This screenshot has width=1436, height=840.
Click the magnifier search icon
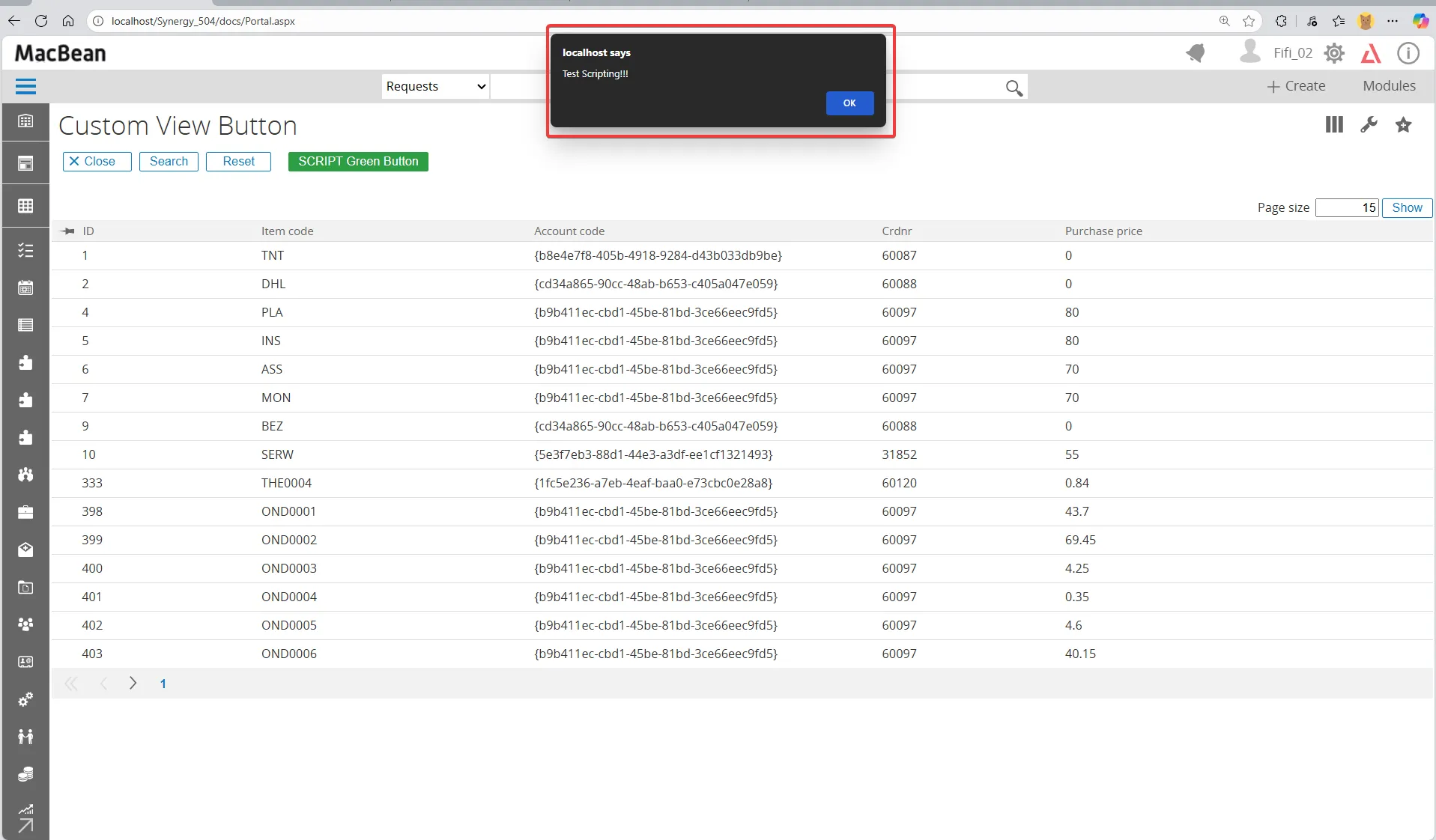point(1014,88)
